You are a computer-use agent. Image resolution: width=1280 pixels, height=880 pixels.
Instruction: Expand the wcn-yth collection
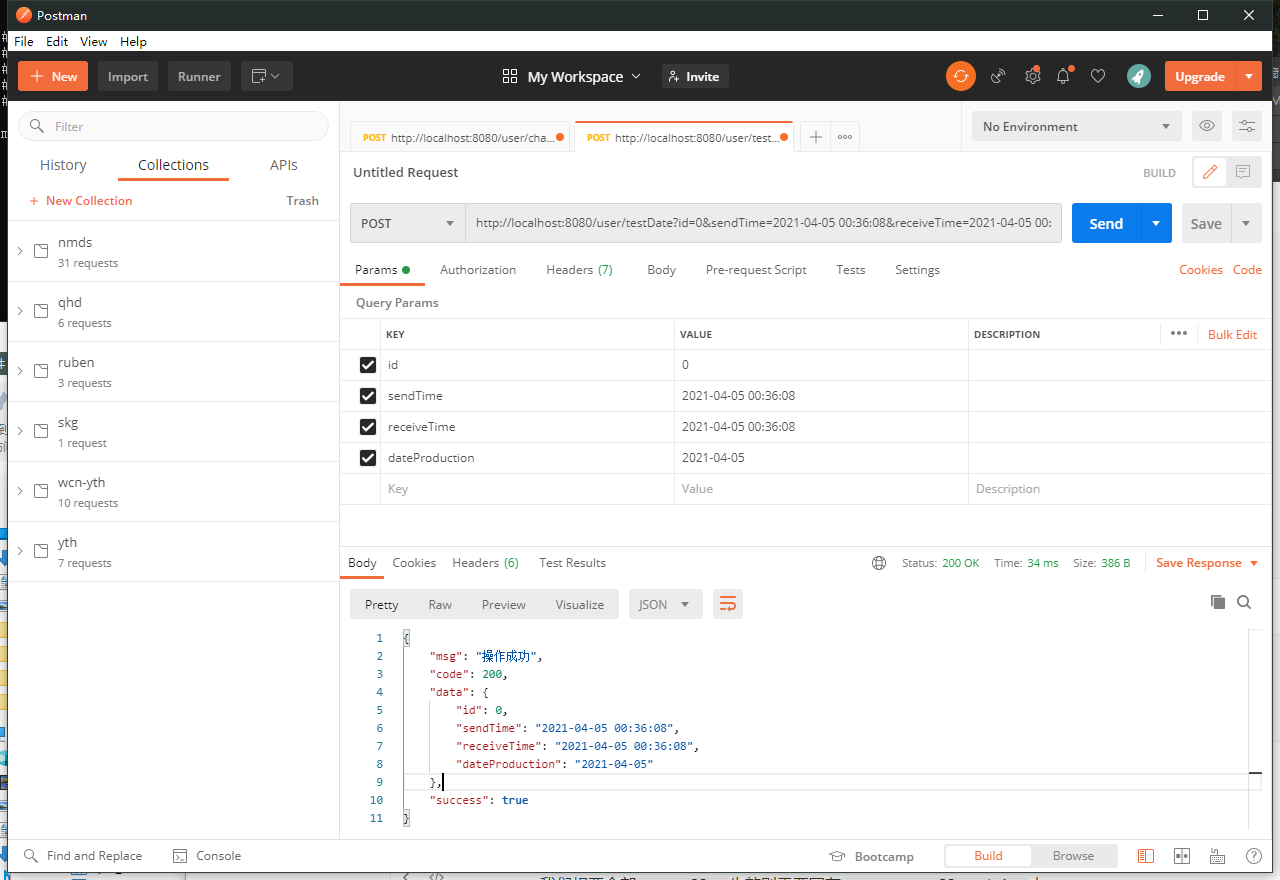20,491
